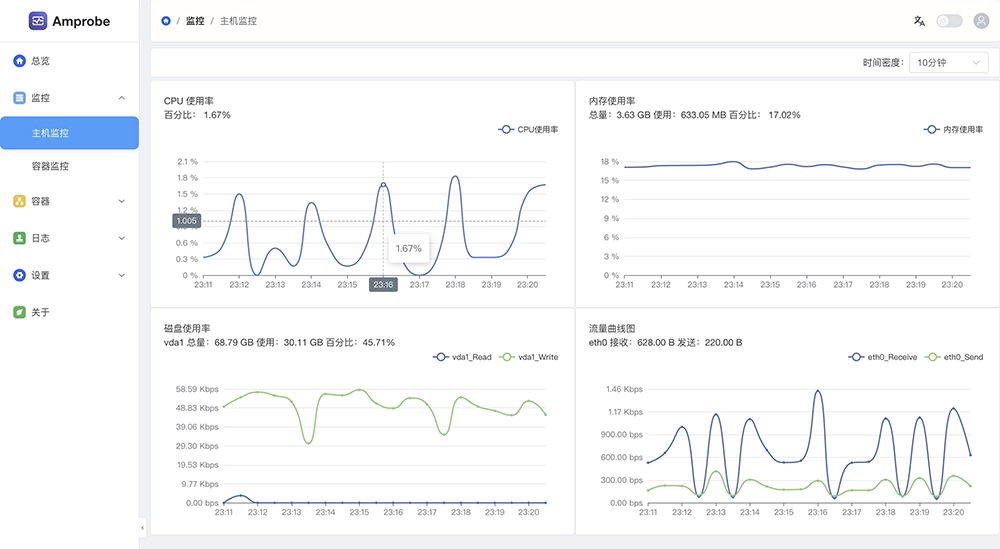Click the language translate icon
1000x549 pixels.
[x=919, y=21]
